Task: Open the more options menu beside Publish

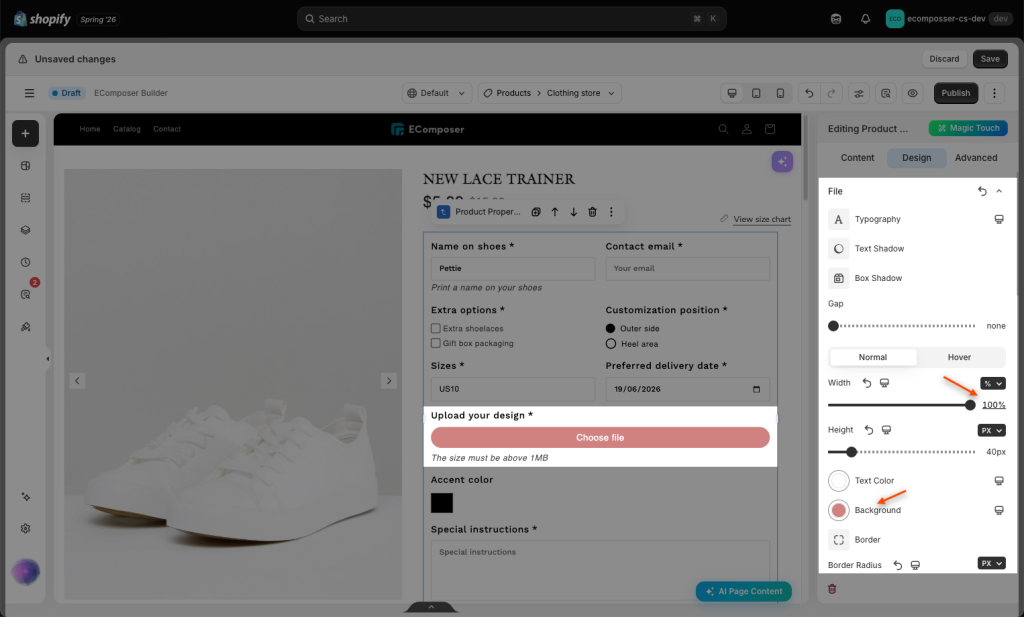Action: [994, 93]
